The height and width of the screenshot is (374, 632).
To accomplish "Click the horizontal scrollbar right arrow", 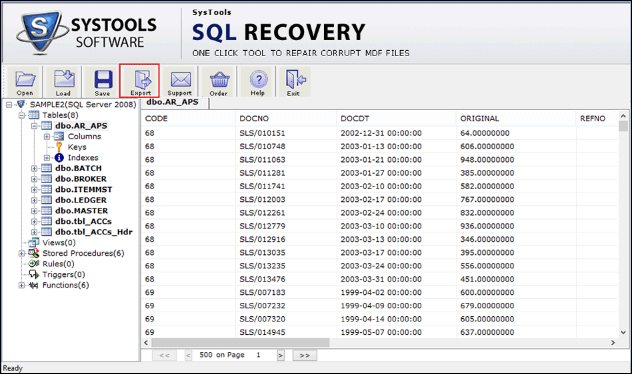I will pos(613,343).
